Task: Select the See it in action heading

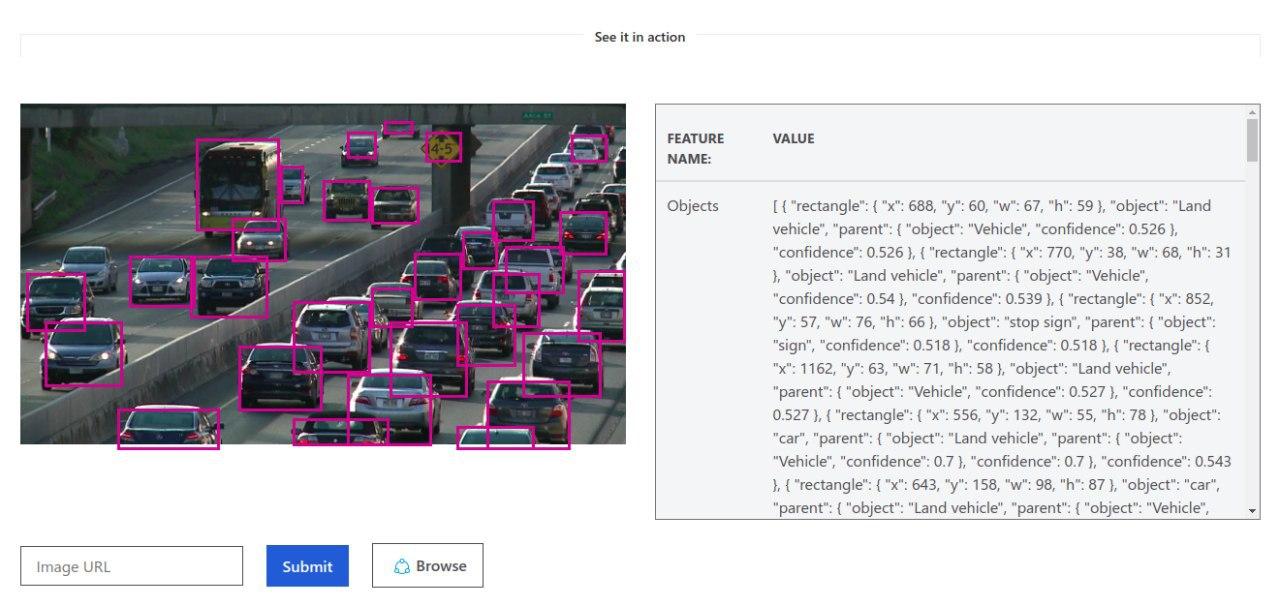Action: tap(639, 37)
